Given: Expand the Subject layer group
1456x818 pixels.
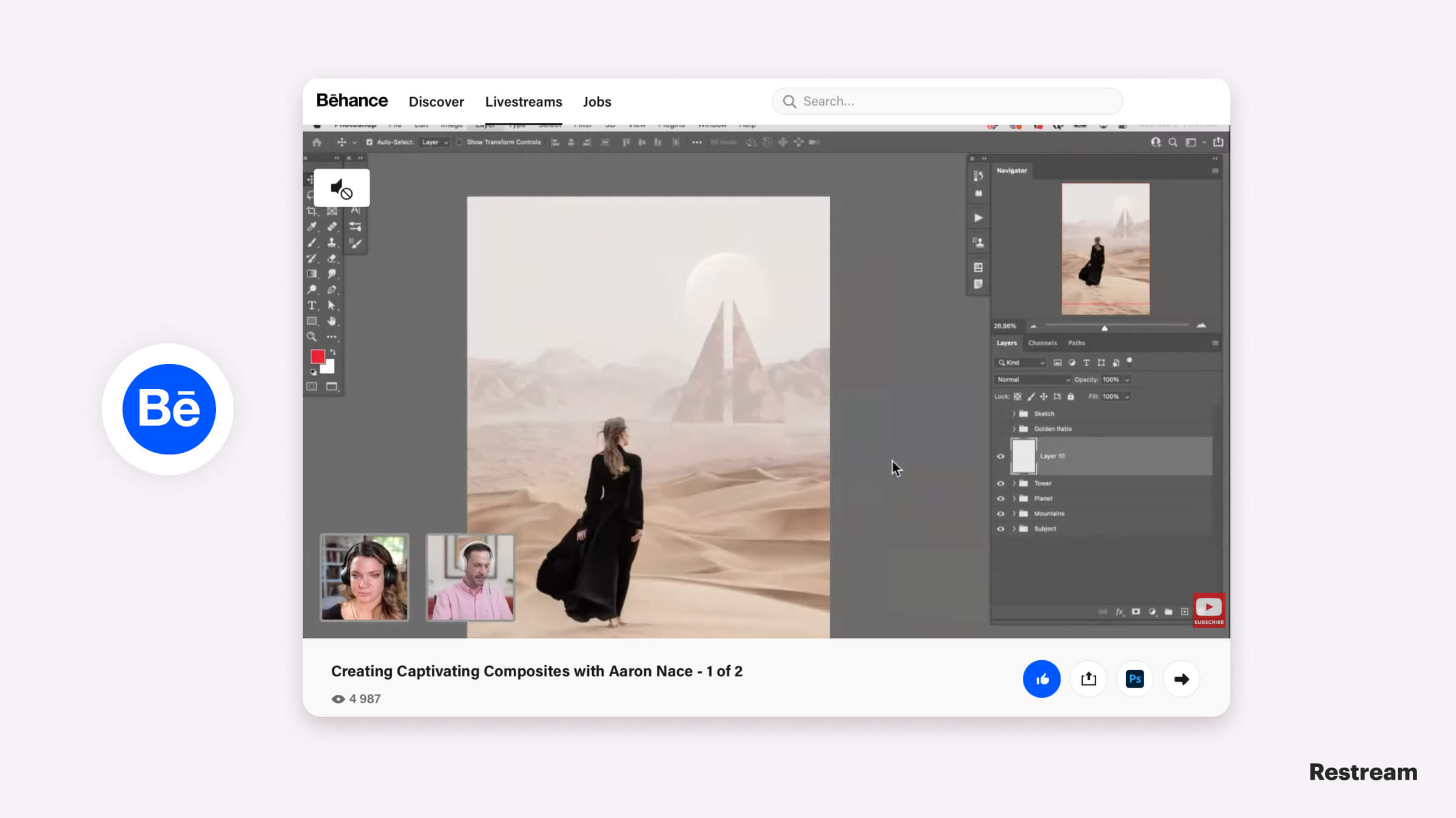Looking at the screenshot, I should coord(1014,529).
